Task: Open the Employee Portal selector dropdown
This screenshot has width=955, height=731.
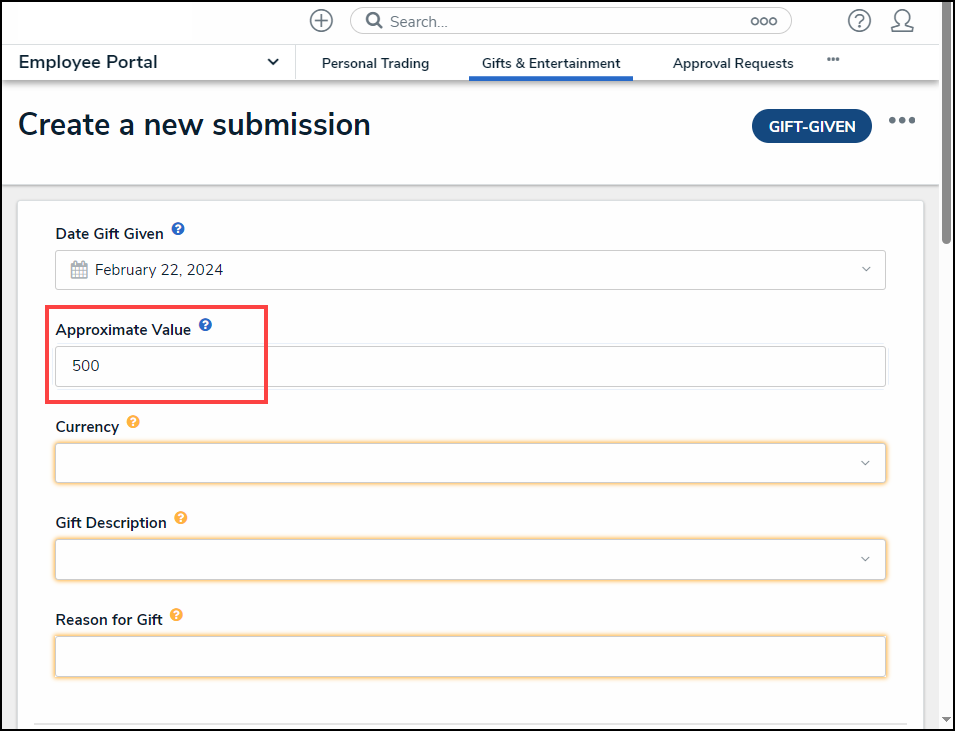Action: (149, 62)
